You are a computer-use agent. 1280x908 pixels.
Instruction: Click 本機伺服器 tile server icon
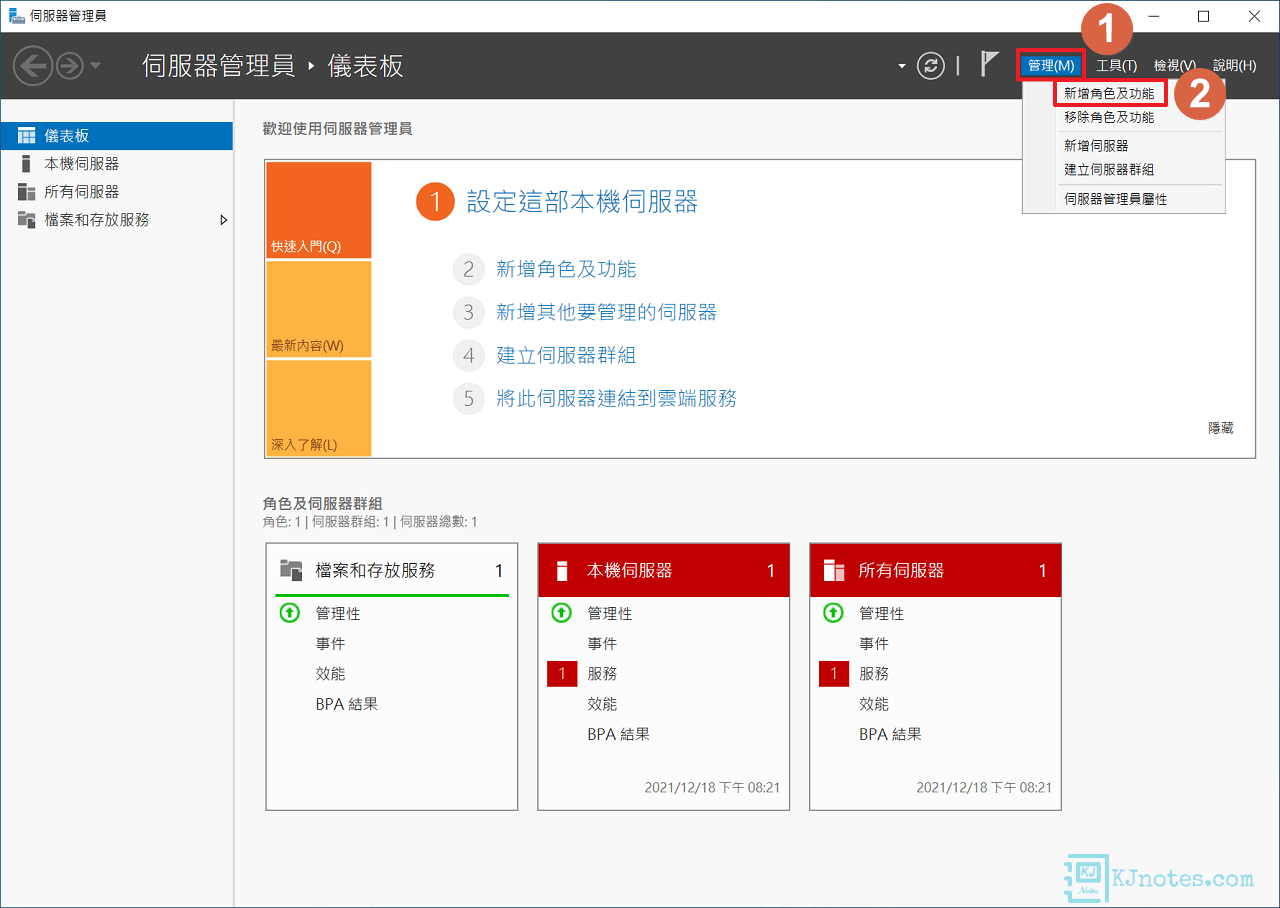click(563, 571)
